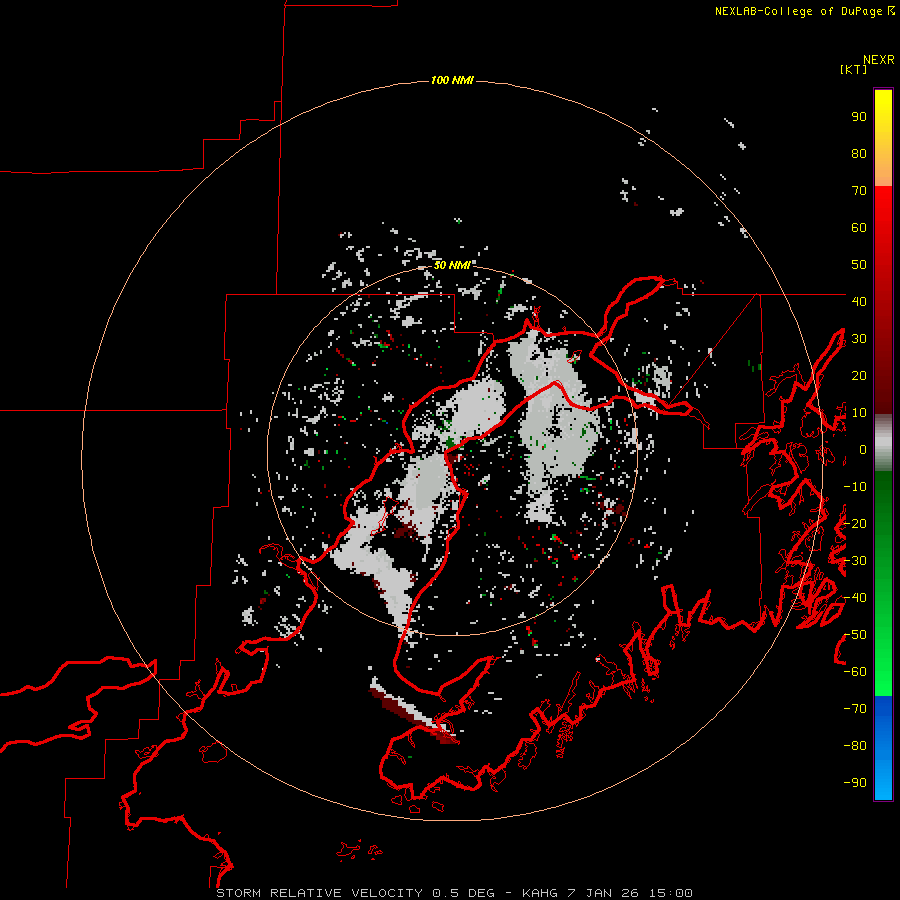Viewport: 900px width, 900px height.
Task: Click the positive 70 value on the velocity scale
Action: (859, 191)
